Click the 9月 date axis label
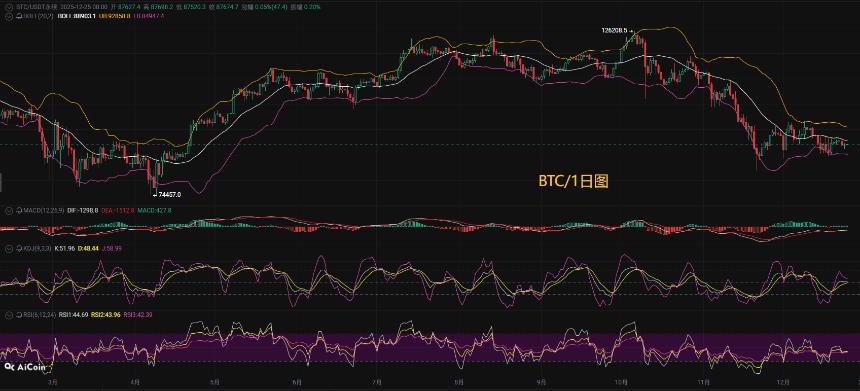The height and width of the screenshot is (391, 860). point(541,382)
